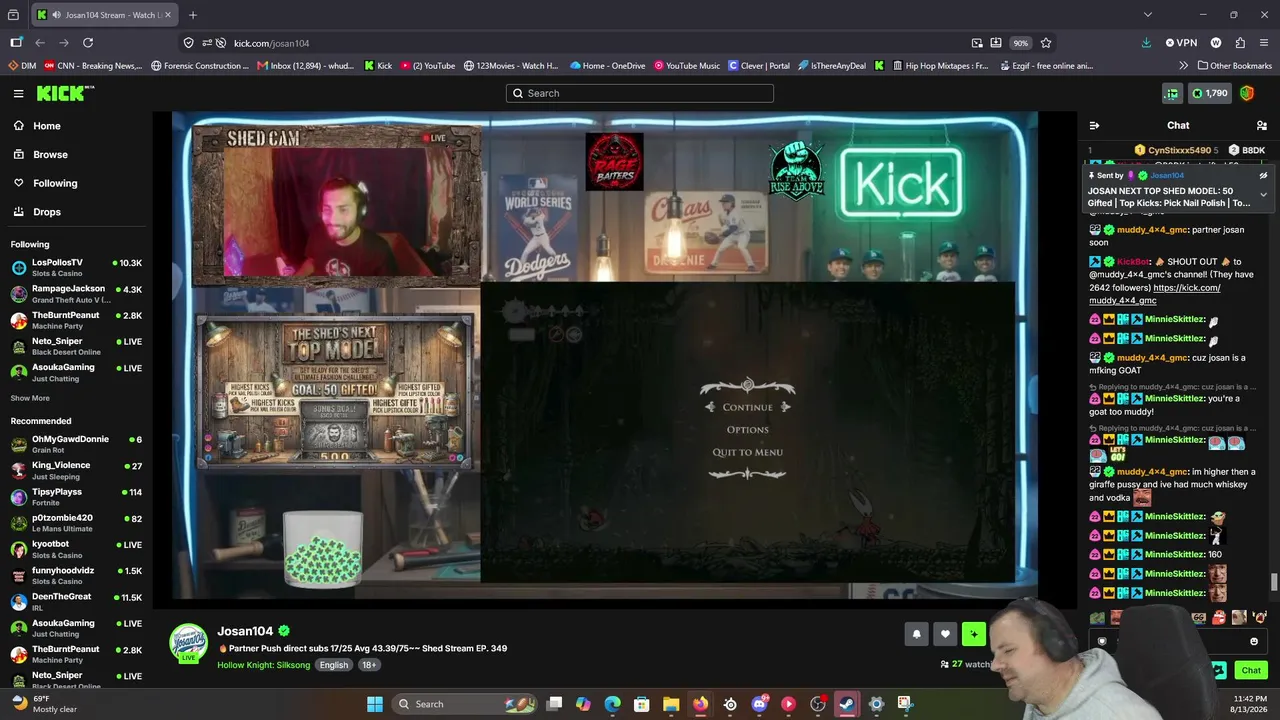The image size is (1280, 720).
Task: Open Windows Start menu
Action: (x=375, y=704)
